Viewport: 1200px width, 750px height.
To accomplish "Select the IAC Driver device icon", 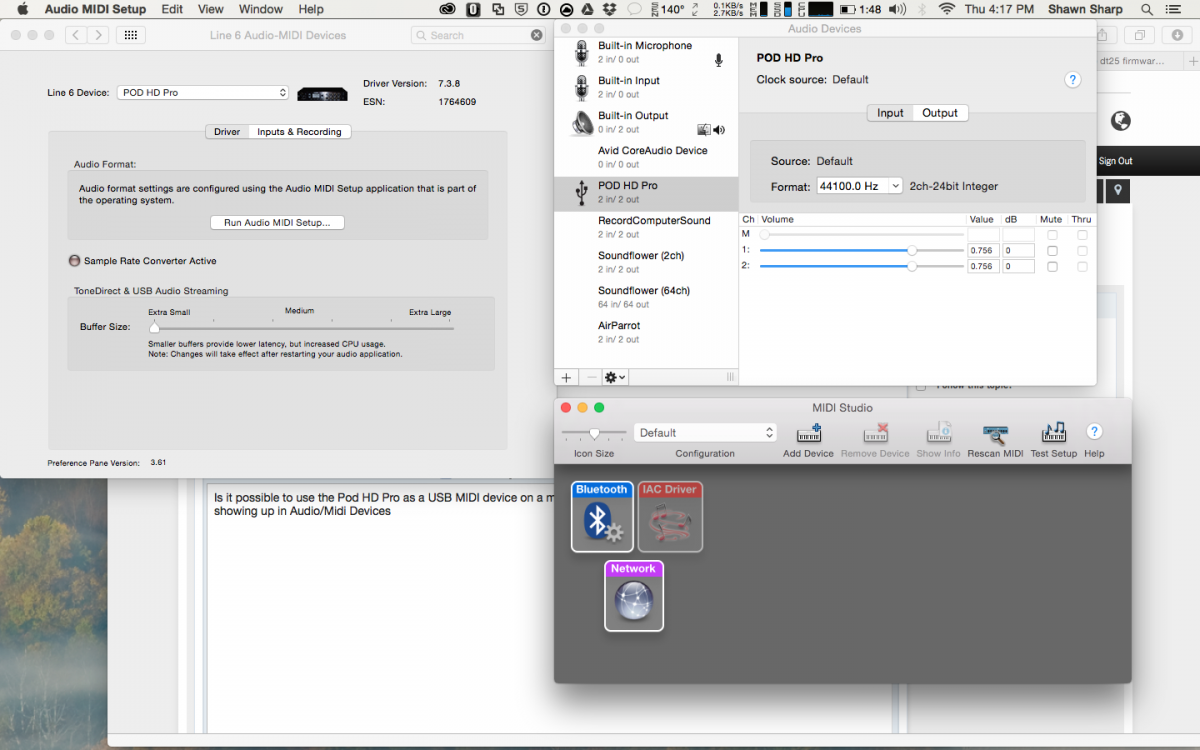I will [x=670, y=517].
